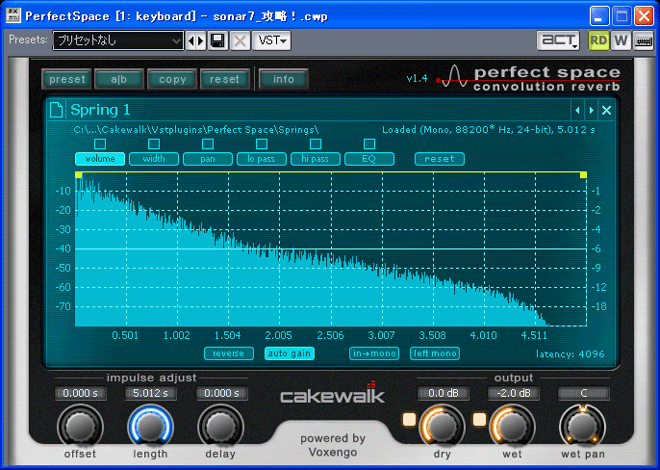Click the delay knob

[x=221, y=427]
